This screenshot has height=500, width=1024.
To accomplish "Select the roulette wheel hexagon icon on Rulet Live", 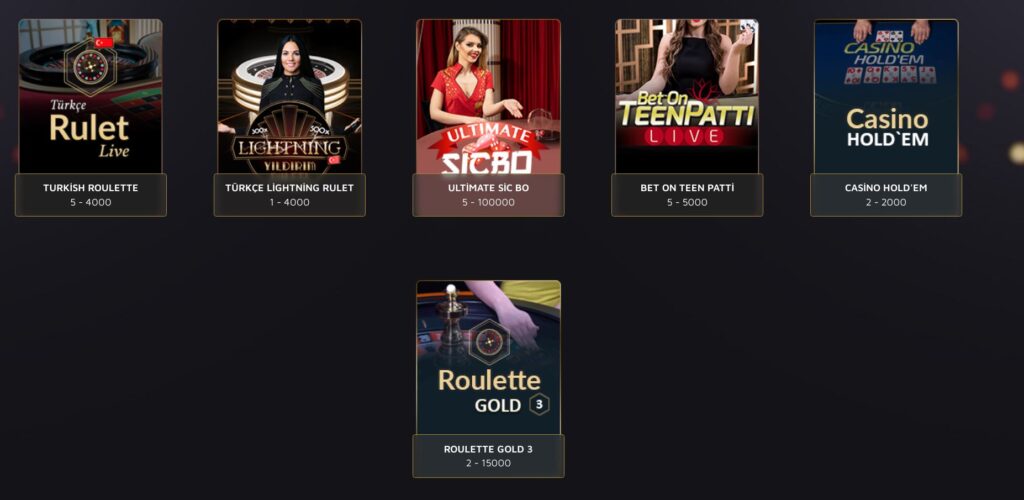I will [x=90, y=67].
